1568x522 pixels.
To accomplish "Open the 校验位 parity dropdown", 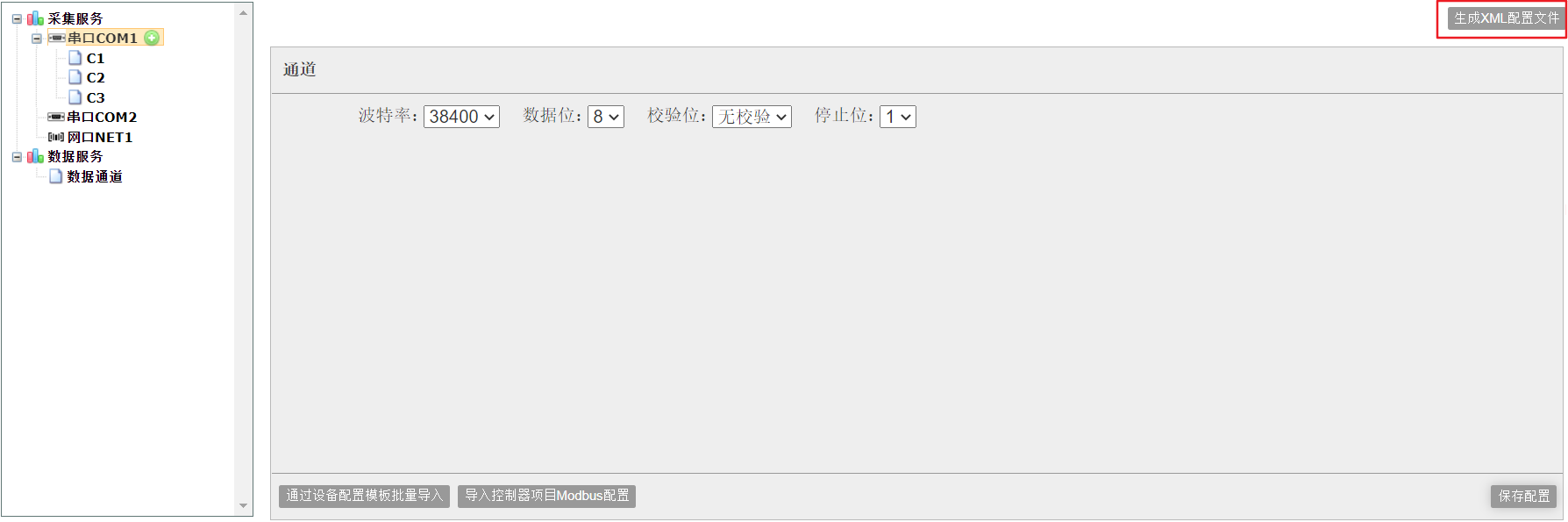I will (752, 117).
